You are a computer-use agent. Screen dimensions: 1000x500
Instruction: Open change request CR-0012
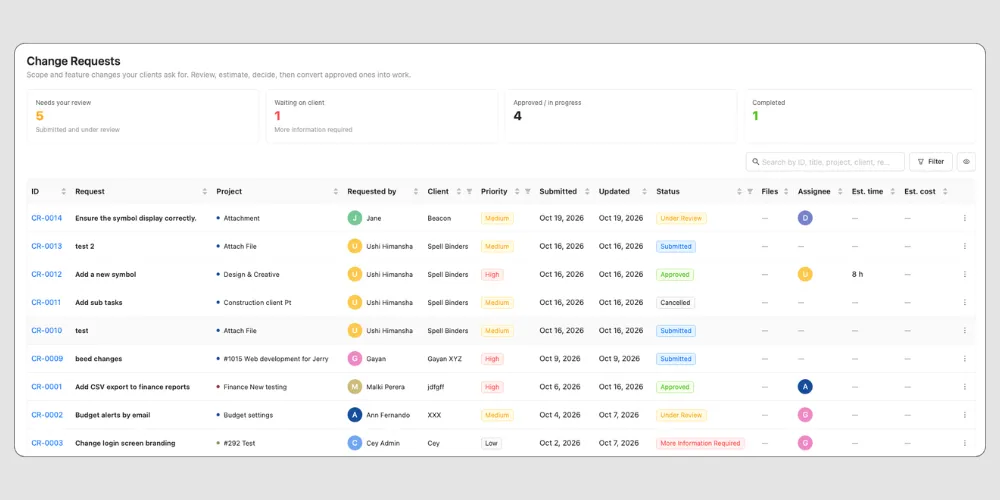(x=47, y=274)
